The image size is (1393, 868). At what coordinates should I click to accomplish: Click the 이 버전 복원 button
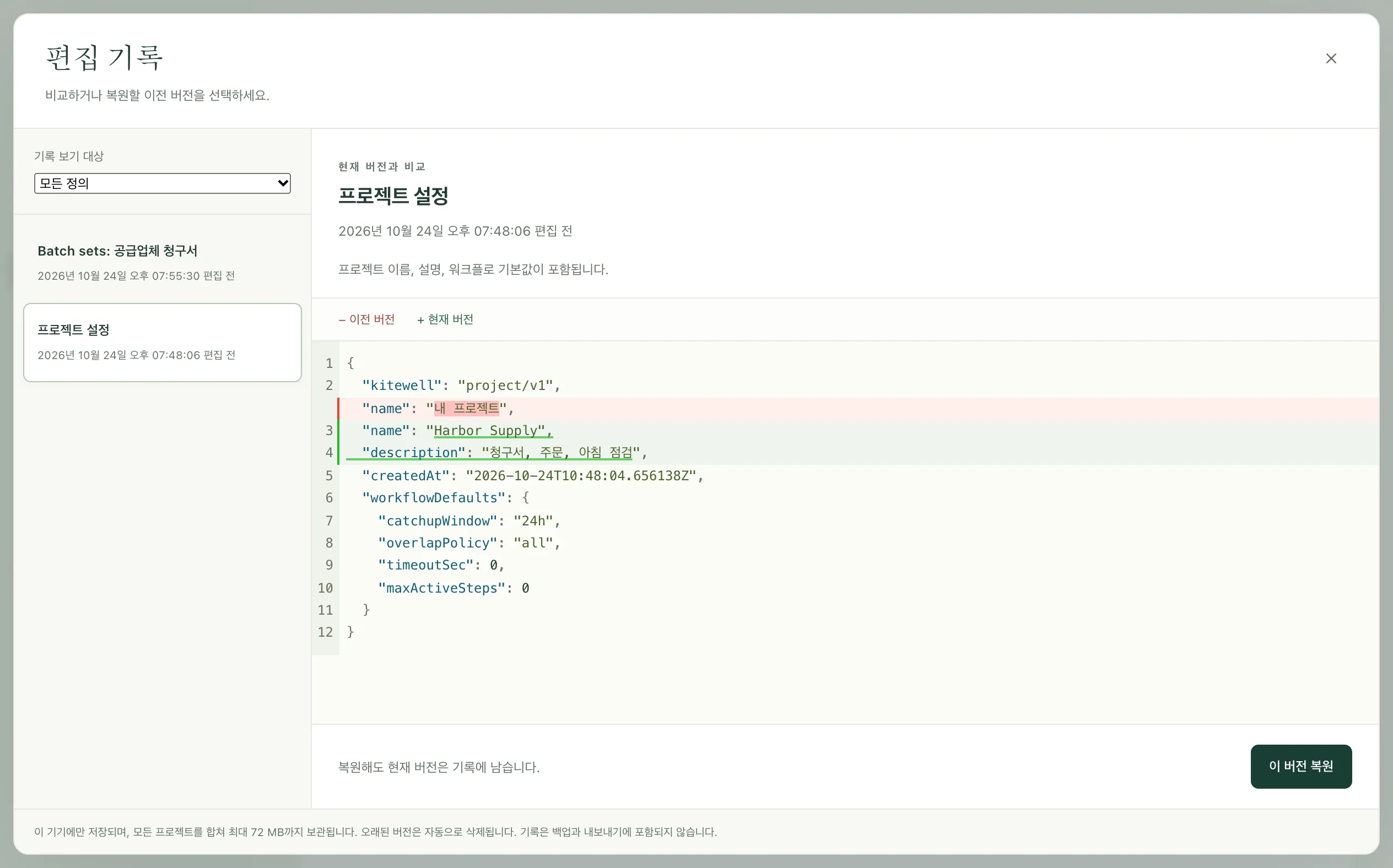pos(1300,766)
